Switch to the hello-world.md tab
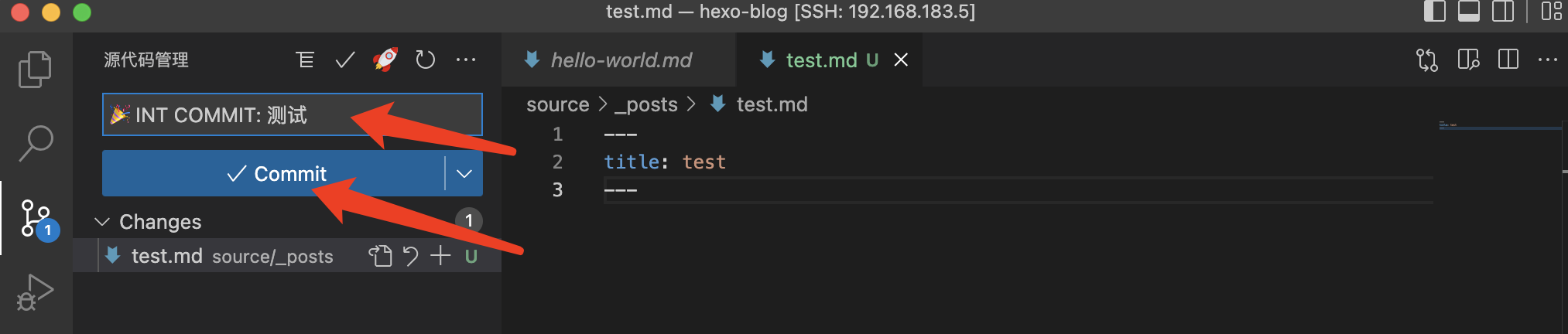Viewport: 1568px width, 334px height. 621,60
